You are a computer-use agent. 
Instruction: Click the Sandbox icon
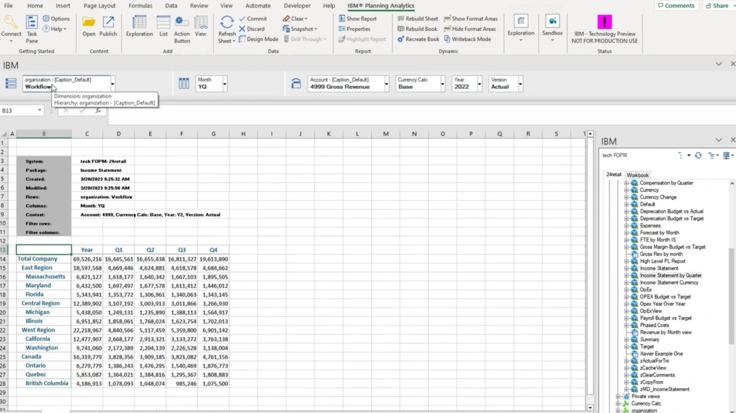pyautogui.click(x=552, y=26)
